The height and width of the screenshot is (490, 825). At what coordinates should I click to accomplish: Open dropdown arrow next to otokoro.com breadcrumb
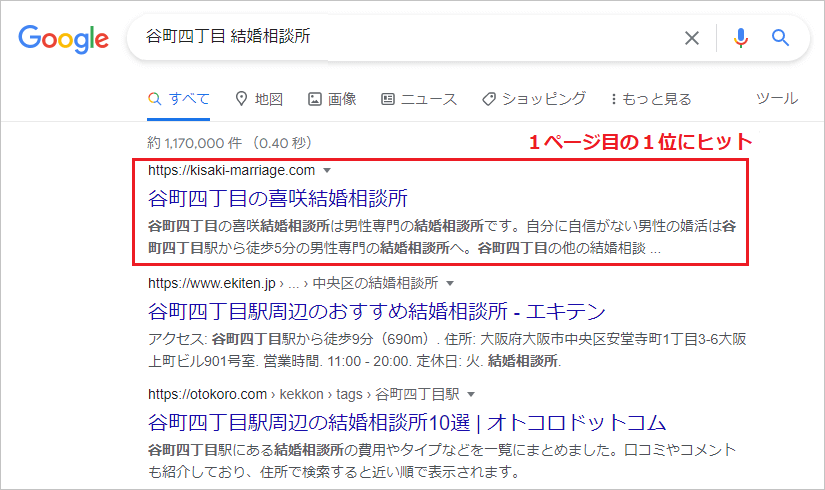click(471, 394)
